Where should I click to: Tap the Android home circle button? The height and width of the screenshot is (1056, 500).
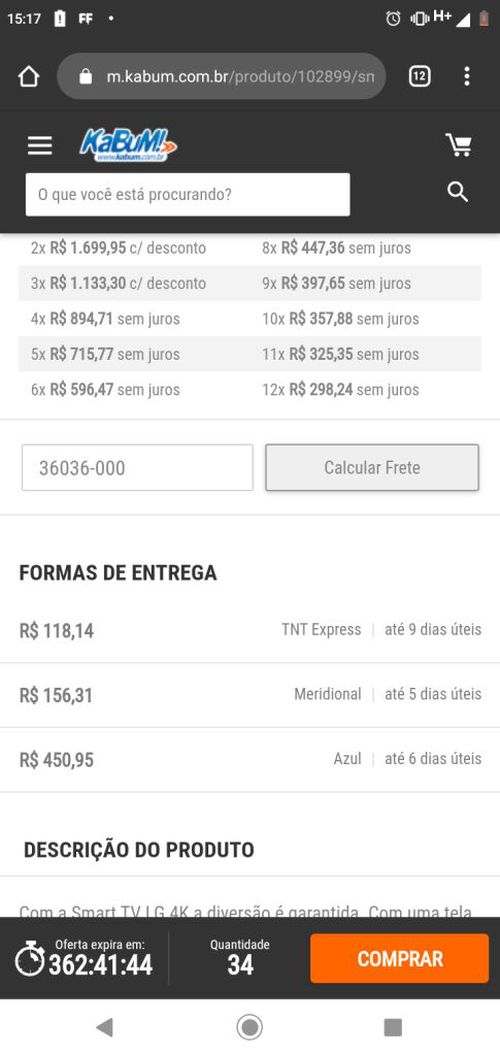(250, 1027)
